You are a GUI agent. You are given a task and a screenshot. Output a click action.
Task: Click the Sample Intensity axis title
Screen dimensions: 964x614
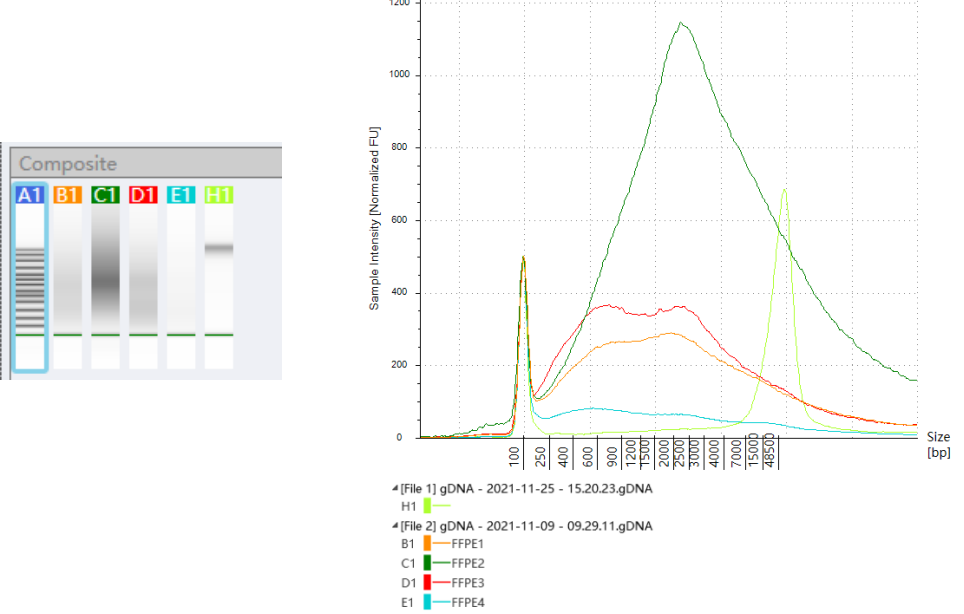pyautogui.click(x=374, y=219)
